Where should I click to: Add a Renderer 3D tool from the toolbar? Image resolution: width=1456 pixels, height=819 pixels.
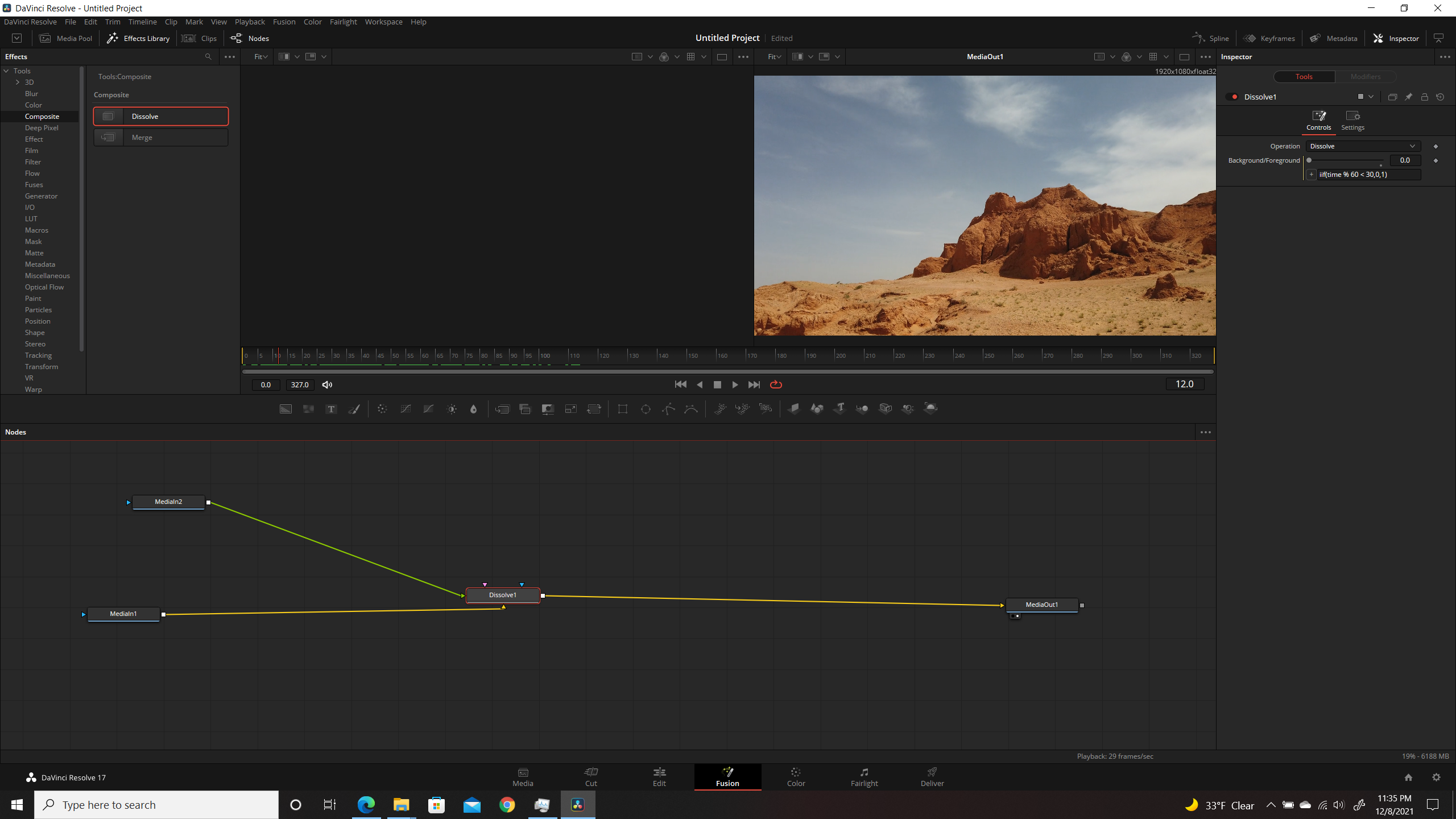930,408
